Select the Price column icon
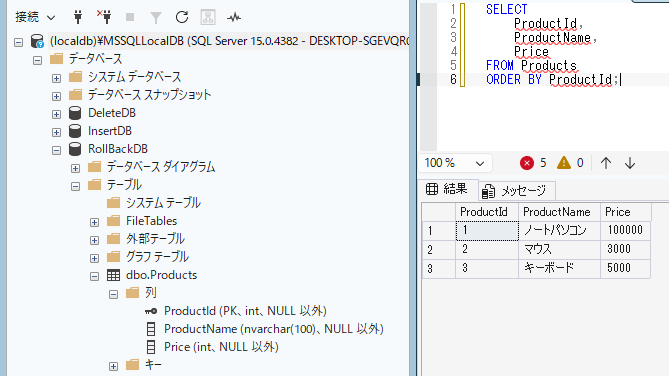The image size is (669, 376). (x=151, y=347)
